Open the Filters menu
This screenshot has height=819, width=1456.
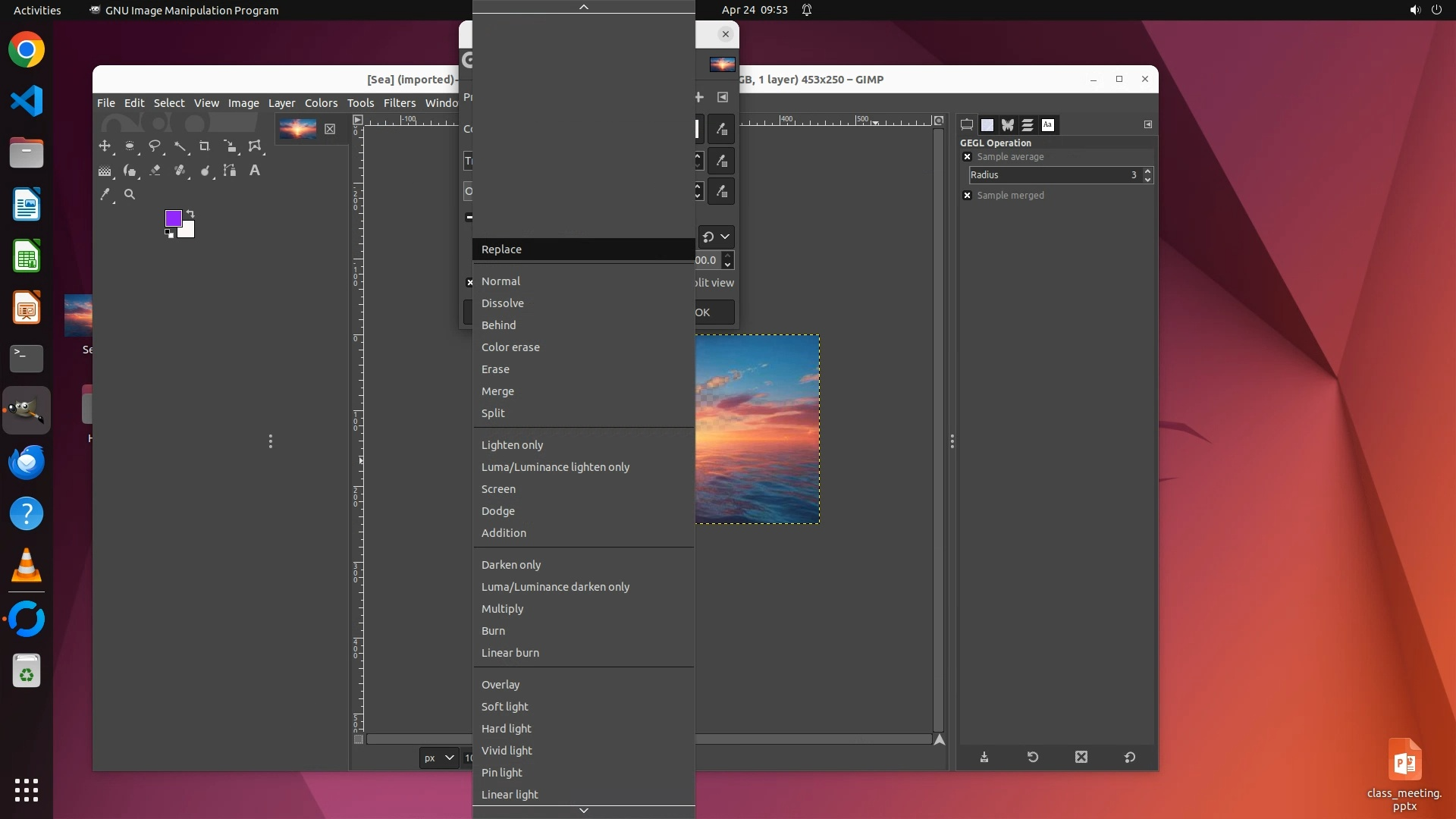(399, 103)
